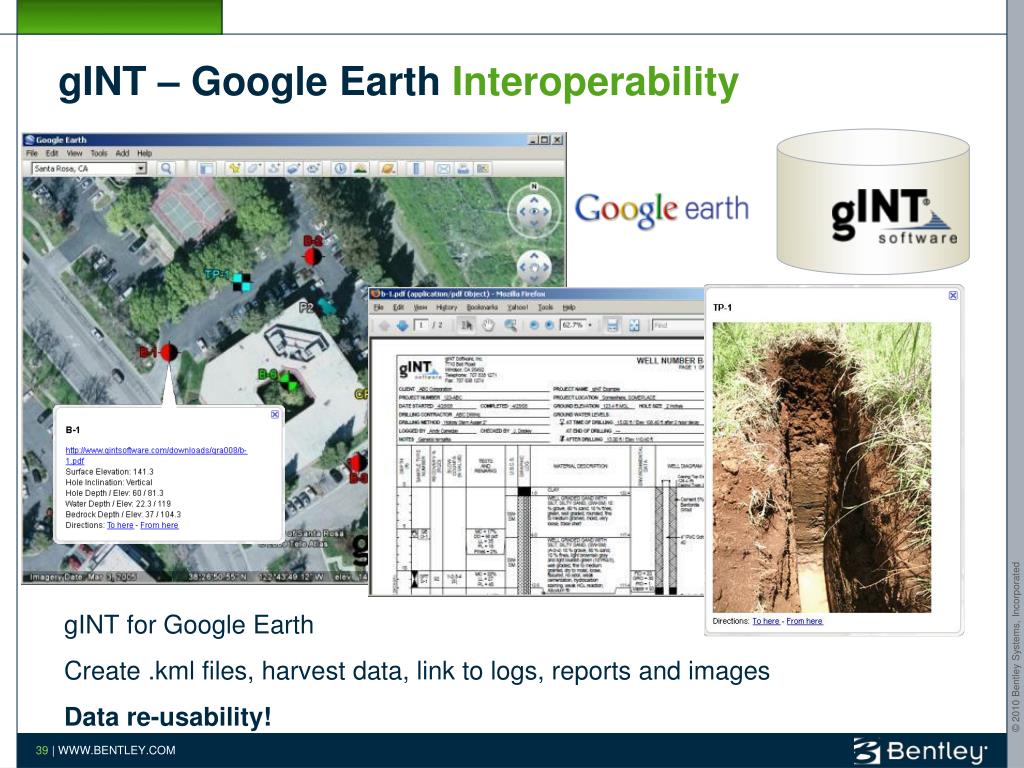Screen dimensions: 1024x768
Task: Click the B-2 borehole marker on the map
Action: click(x=313, y=255)
